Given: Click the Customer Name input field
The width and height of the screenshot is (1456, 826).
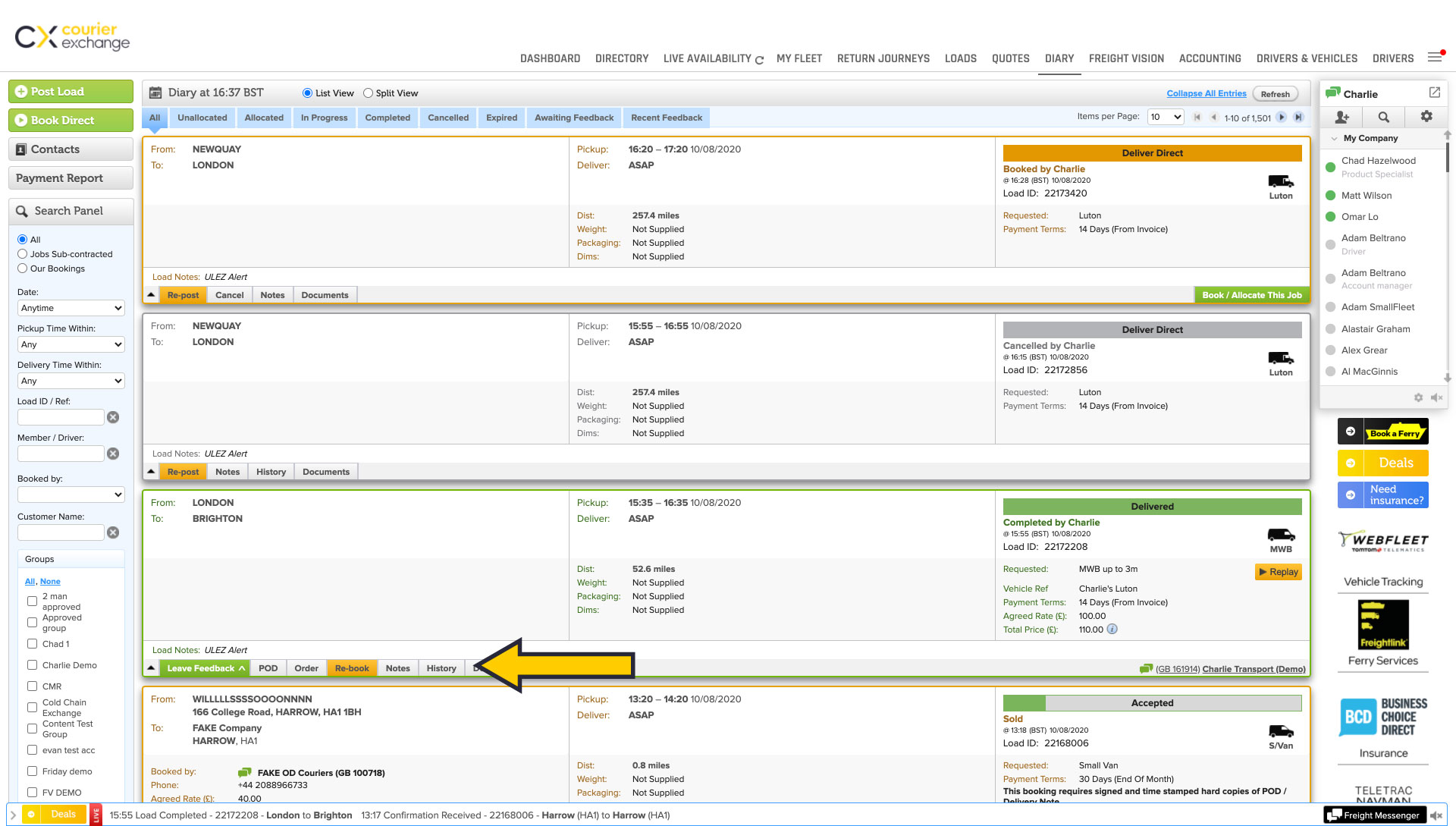Looking at the screenshot, I should tap(61, 532).
